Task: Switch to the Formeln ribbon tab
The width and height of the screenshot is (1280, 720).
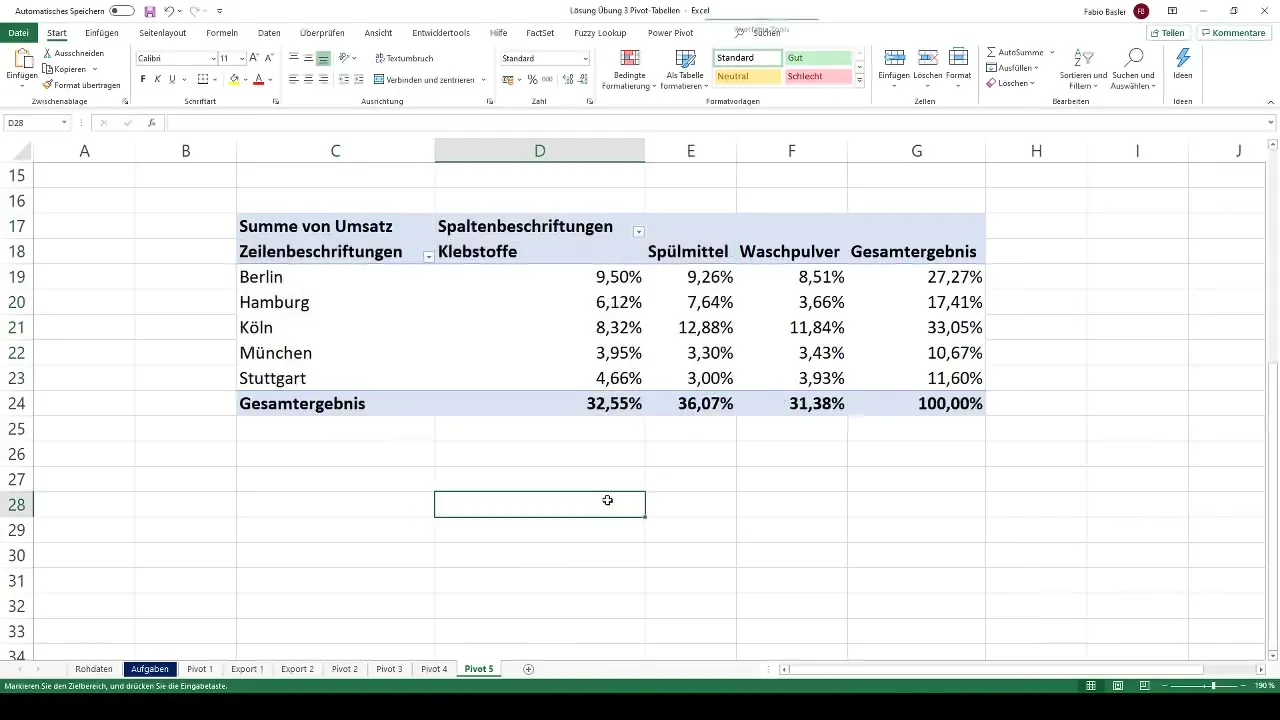Action: coord(222,33)
